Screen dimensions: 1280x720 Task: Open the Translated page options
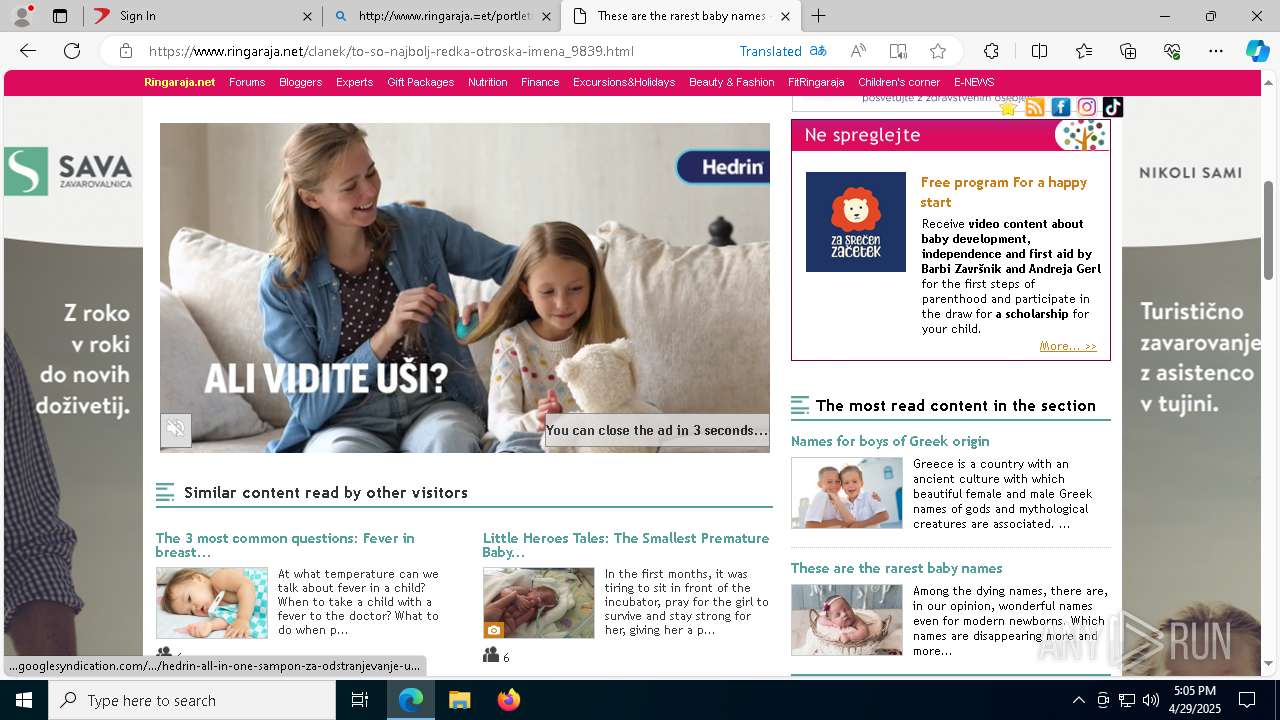point(783,51)
